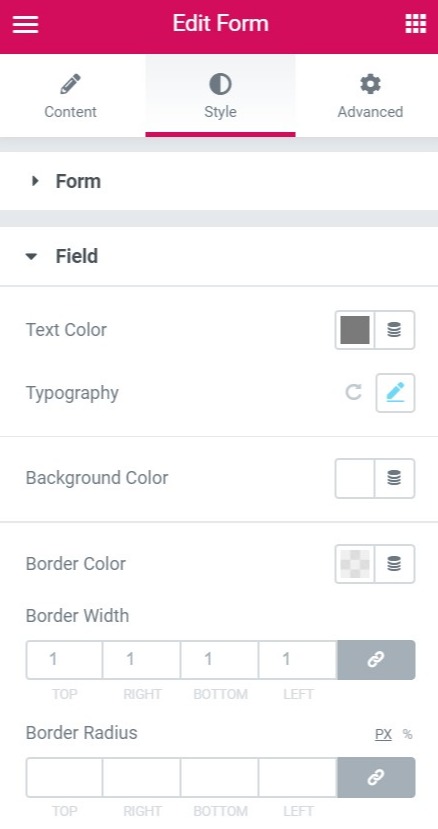Click global color icon for Border Color
This screenshot has height=829, width=438.
click(x=394, y=564)
